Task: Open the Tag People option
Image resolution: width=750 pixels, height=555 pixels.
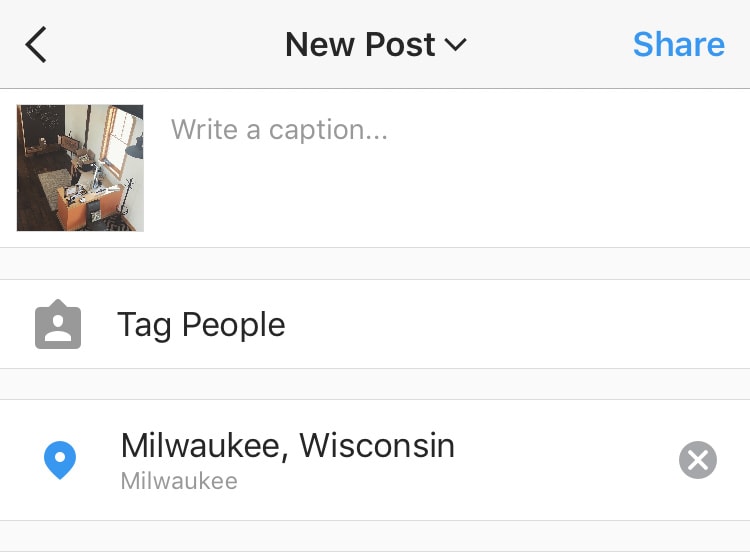Action: (x=201, y=325)
